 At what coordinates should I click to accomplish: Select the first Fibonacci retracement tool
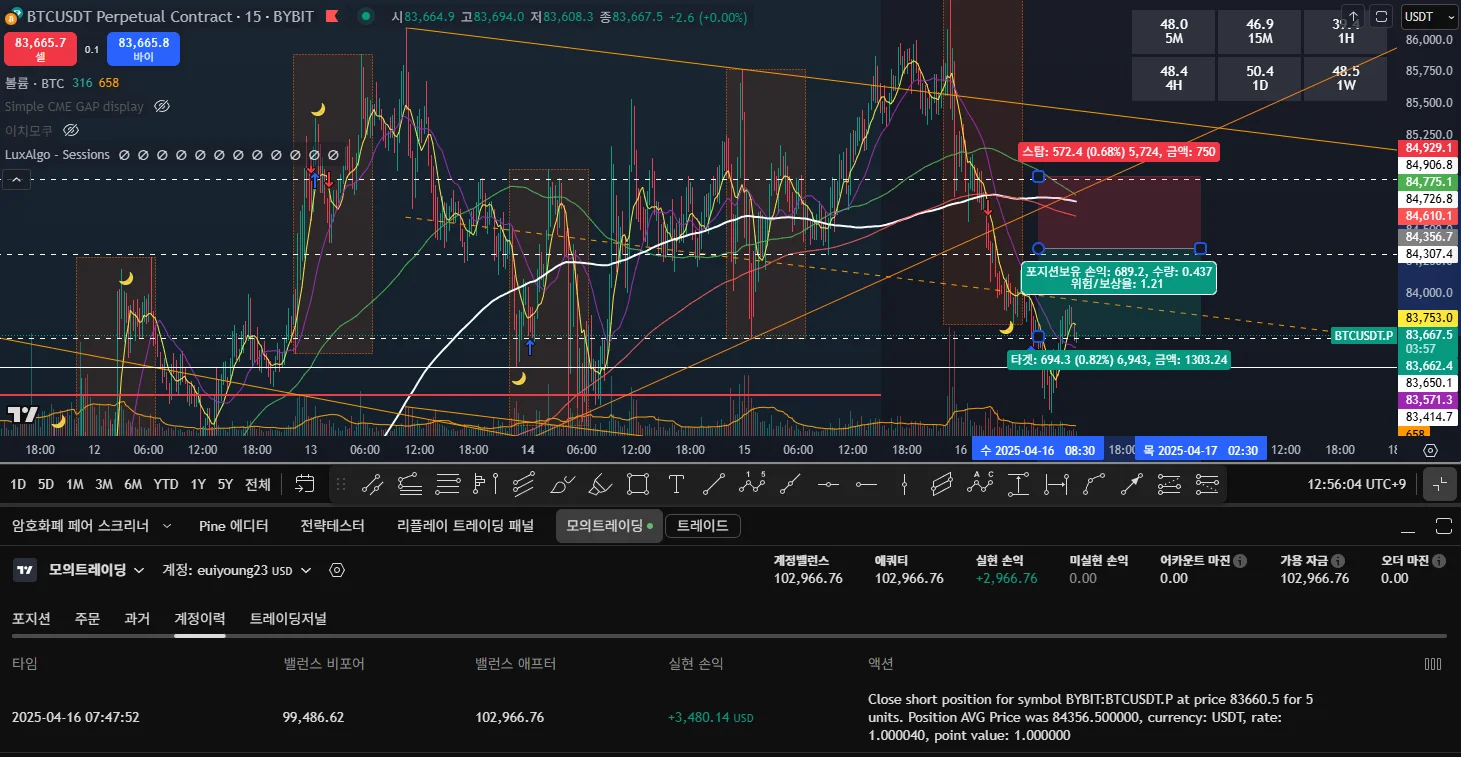(1170, 485)
